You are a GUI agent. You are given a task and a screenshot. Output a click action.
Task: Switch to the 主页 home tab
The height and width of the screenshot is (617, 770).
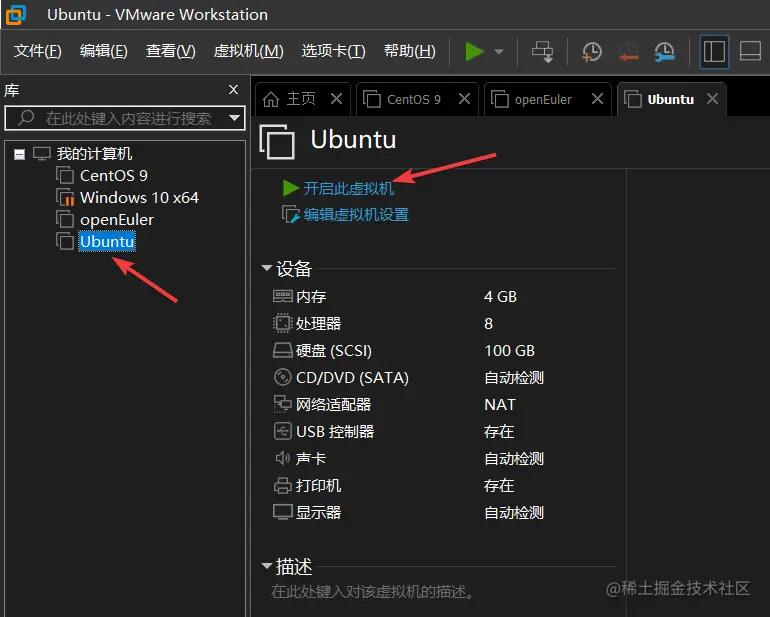click(301, 99)
